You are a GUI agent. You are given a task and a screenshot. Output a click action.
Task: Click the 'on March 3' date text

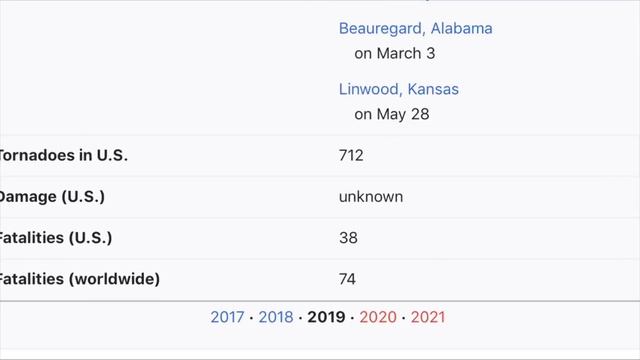[395, 53]
